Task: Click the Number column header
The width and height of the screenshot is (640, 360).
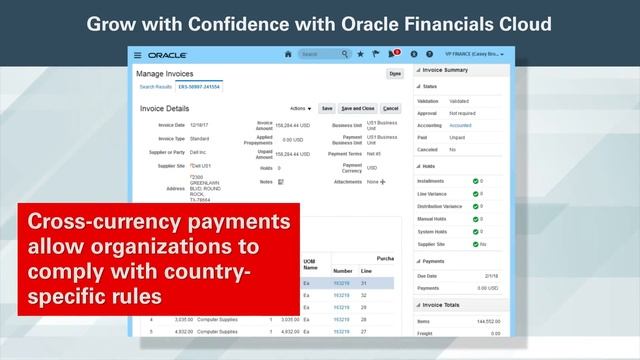Action: pos(342,271)
